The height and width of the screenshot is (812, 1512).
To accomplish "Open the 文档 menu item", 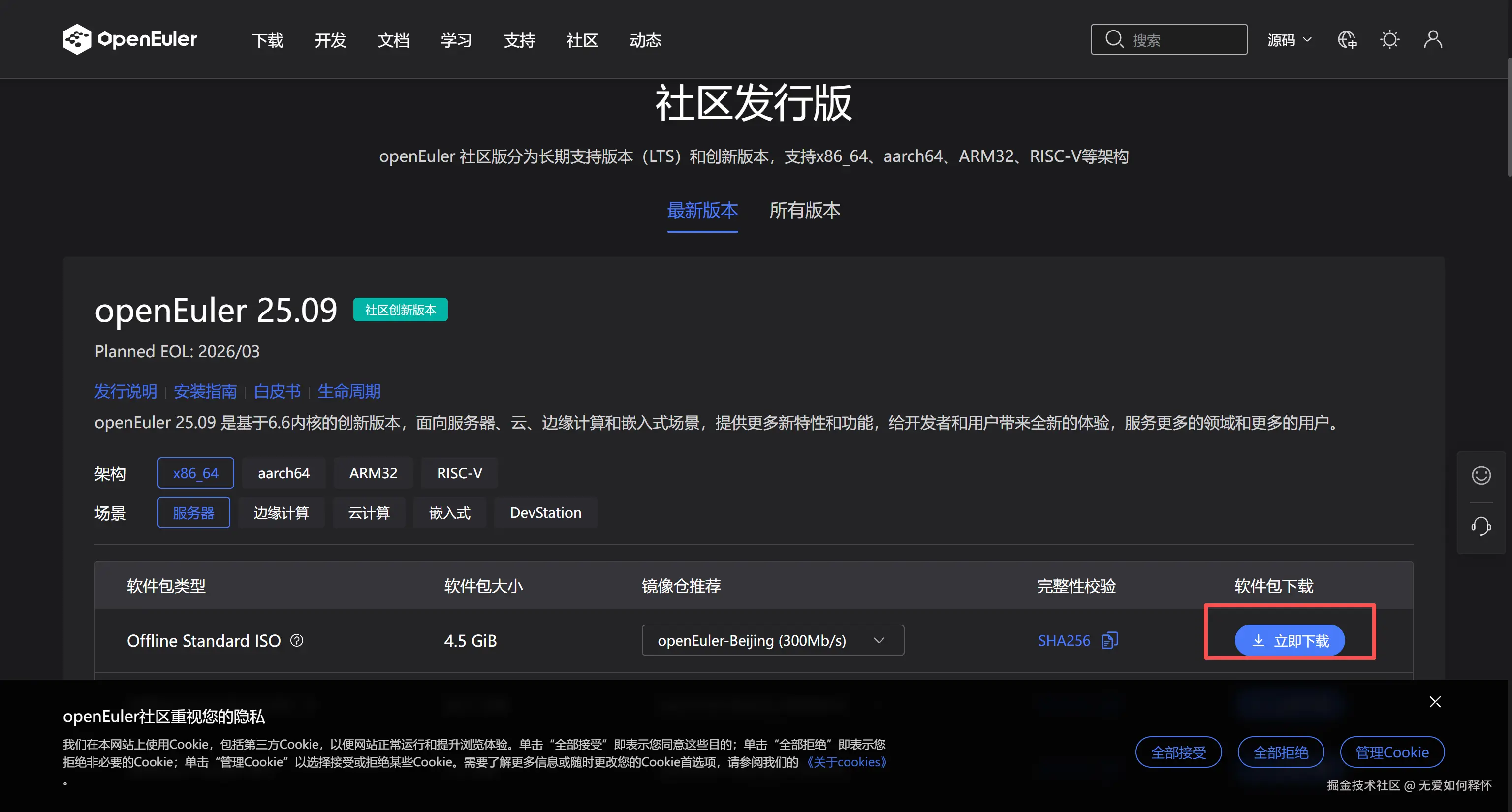I will pyautogui.click(x=393, y=40).
